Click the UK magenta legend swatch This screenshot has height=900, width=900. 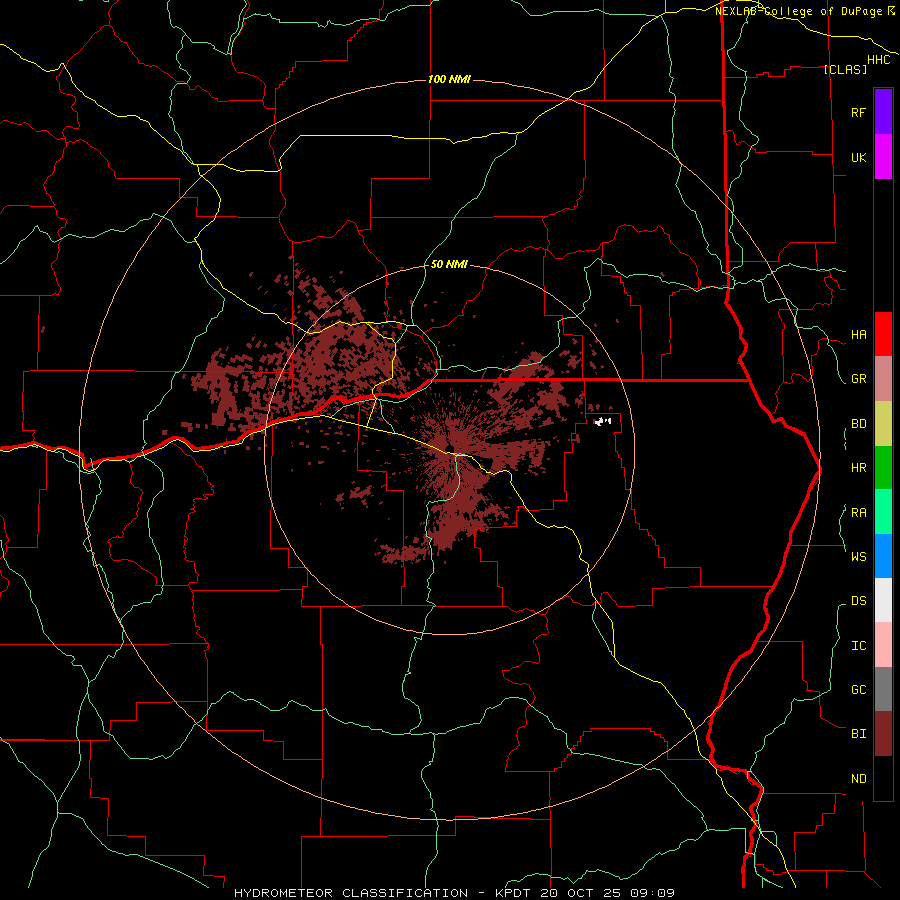pos(883,157)
